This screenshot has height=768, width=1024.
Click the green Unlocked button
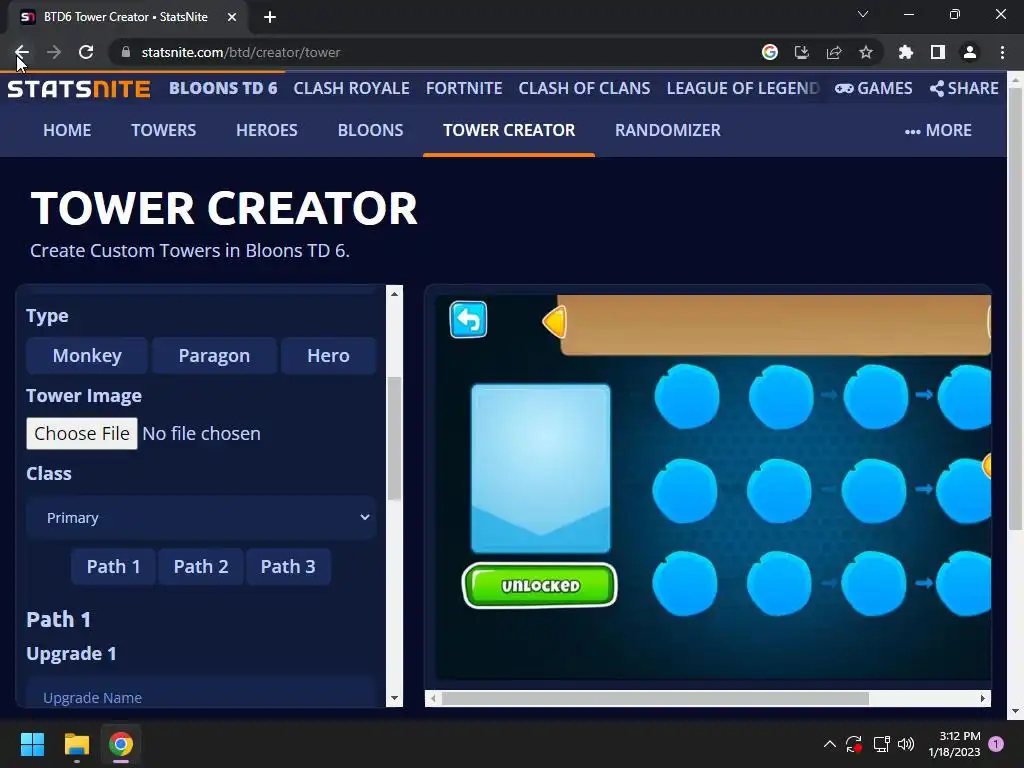coord(539,585)
